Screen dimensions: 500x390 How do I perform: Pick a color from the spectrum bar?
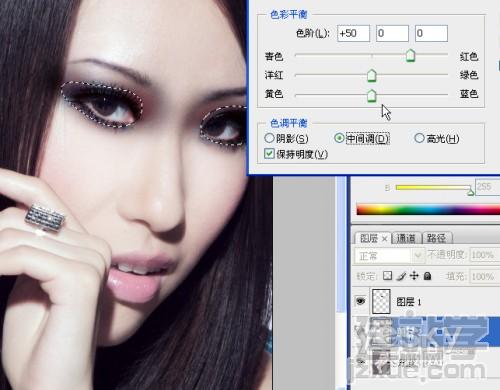point(428,210)
